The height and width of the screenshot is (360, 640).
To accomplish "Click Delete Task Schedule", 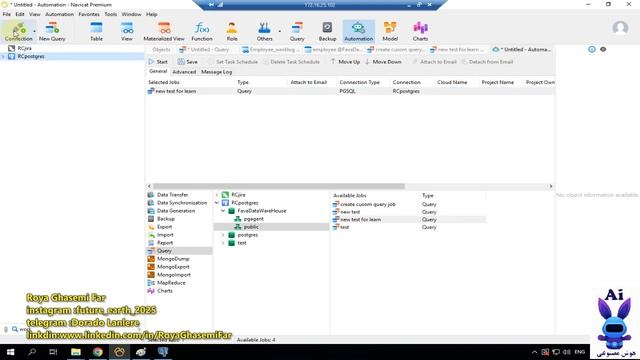I will tap(291, 62).
